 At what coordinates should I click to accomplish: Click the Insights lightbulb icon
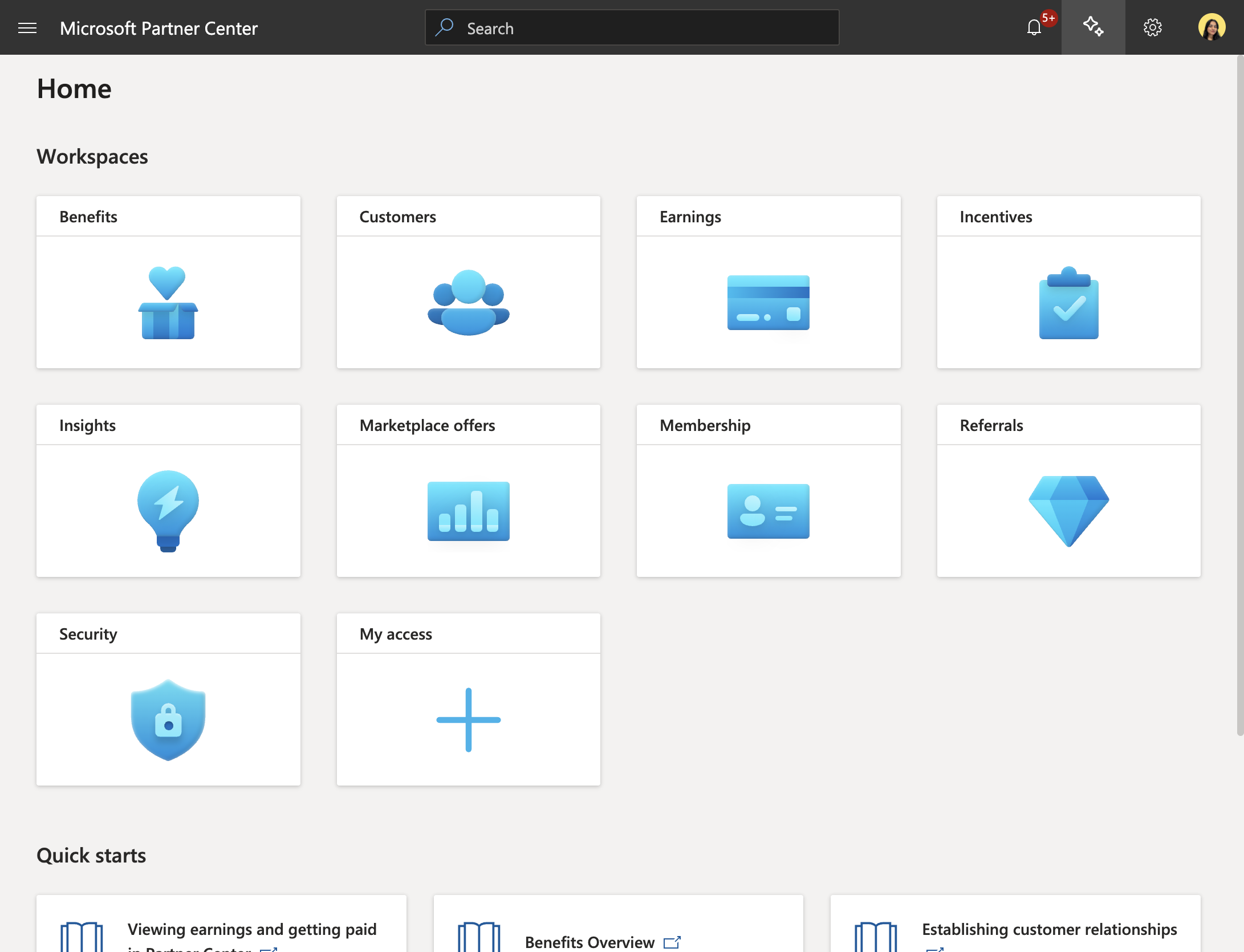coord(168,511)
